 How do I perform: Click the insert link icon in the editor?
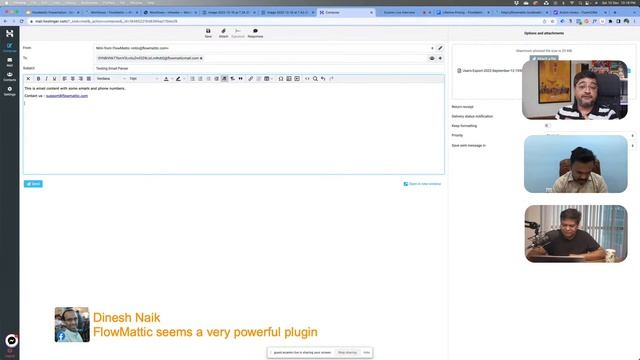pyautogui.click(x=251, y=79)
